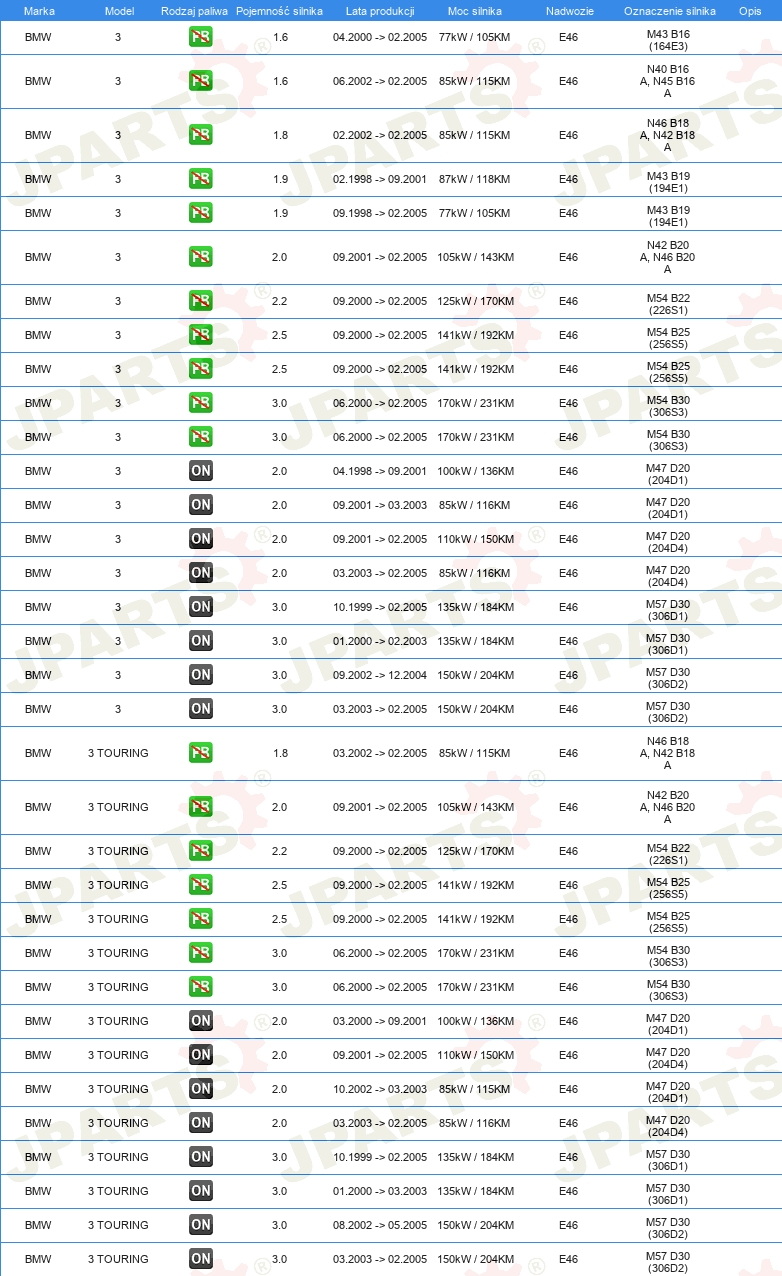
Task: Select the 06.2002 -> 02.2005 production date cell
Action: [x=380, y=81]
